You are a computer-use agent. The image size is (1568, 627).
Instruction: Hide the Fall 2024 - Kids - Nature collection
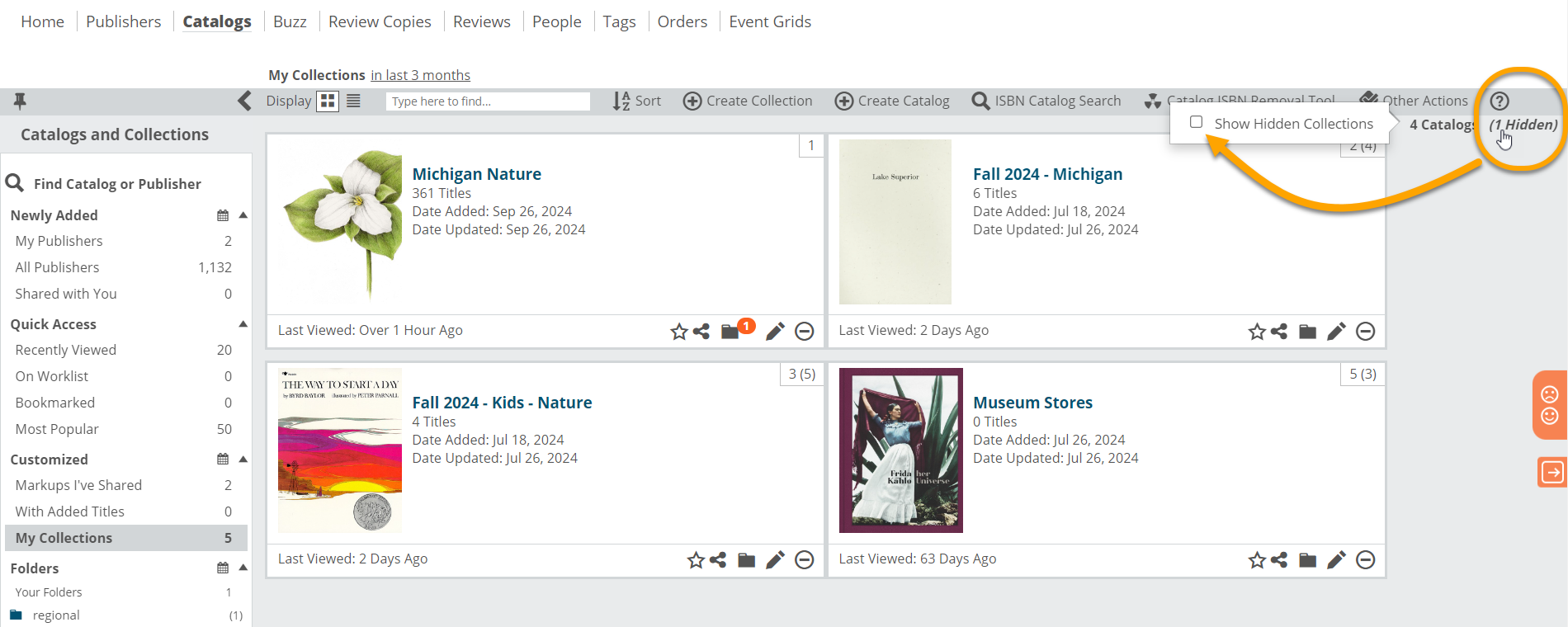click(804, 560)
